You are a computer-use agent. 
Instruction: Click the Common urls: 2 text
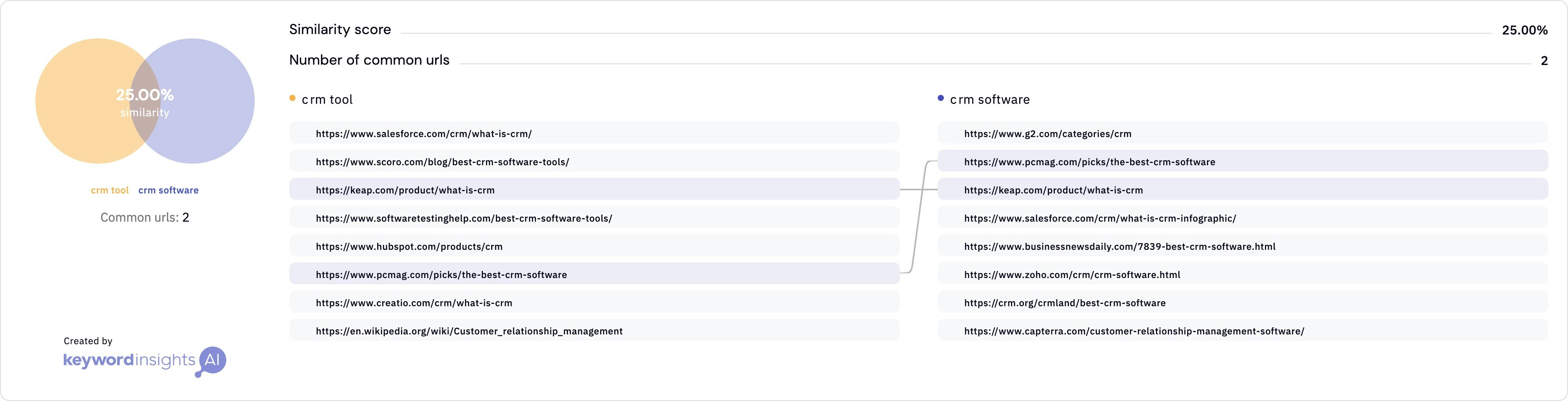[x=145, y=217]
